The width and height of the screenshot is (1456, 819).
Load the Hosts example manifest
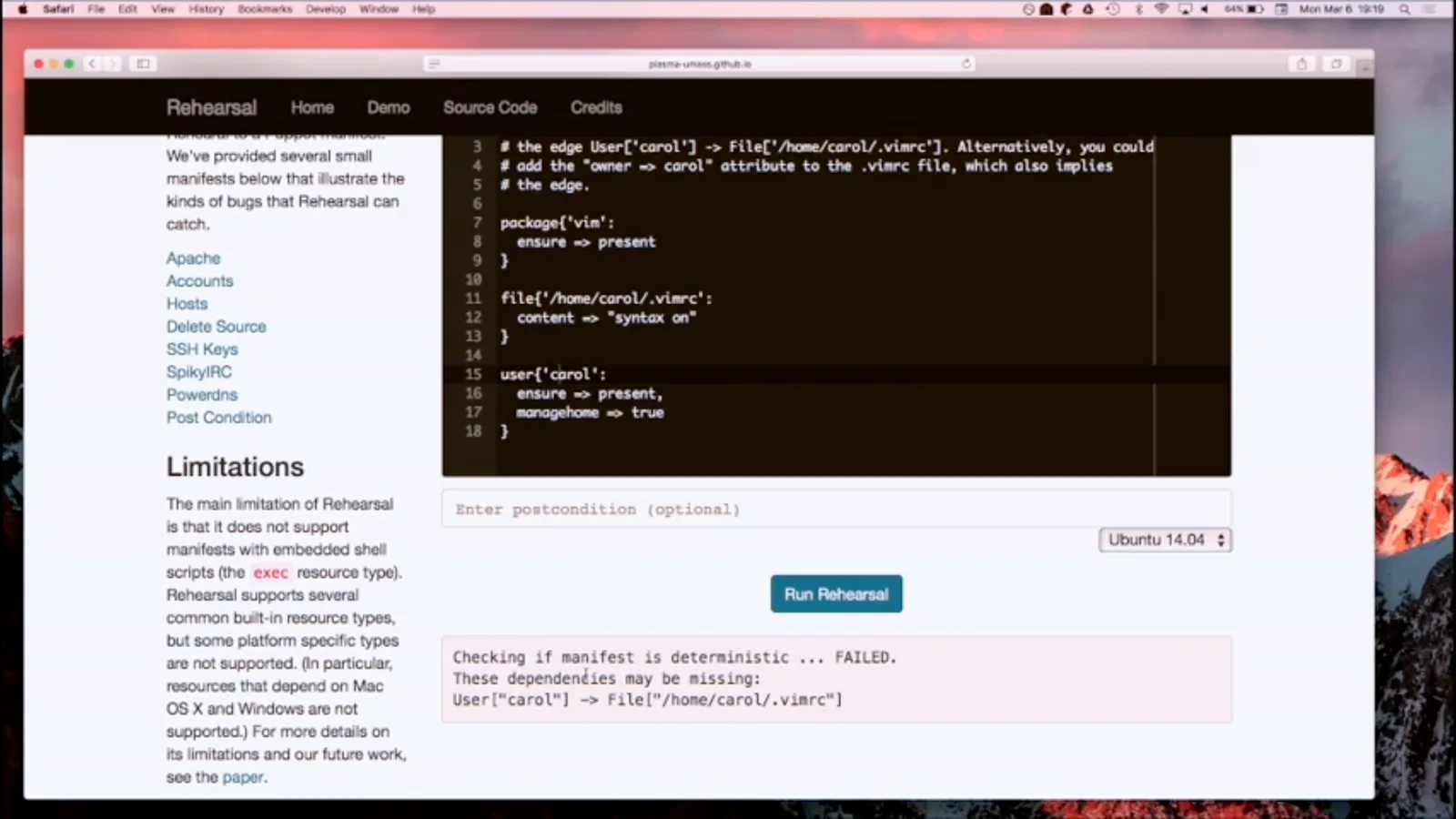click(x=187, y=304)
